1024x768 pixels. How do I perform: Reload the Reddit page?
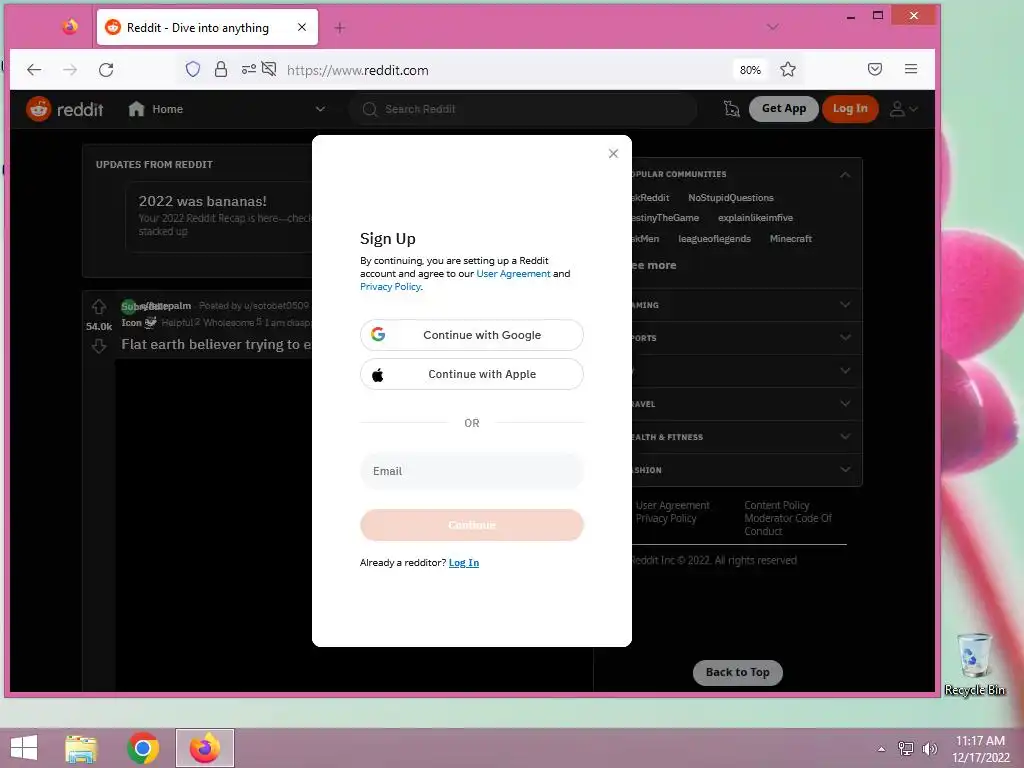(x=106, y=70)
